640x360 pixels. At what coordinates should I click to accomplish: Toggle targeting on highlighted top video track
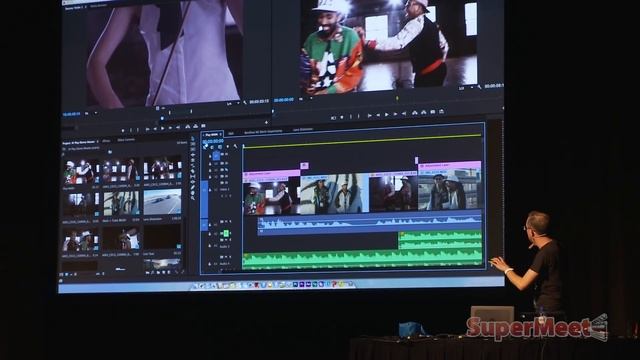216,155
